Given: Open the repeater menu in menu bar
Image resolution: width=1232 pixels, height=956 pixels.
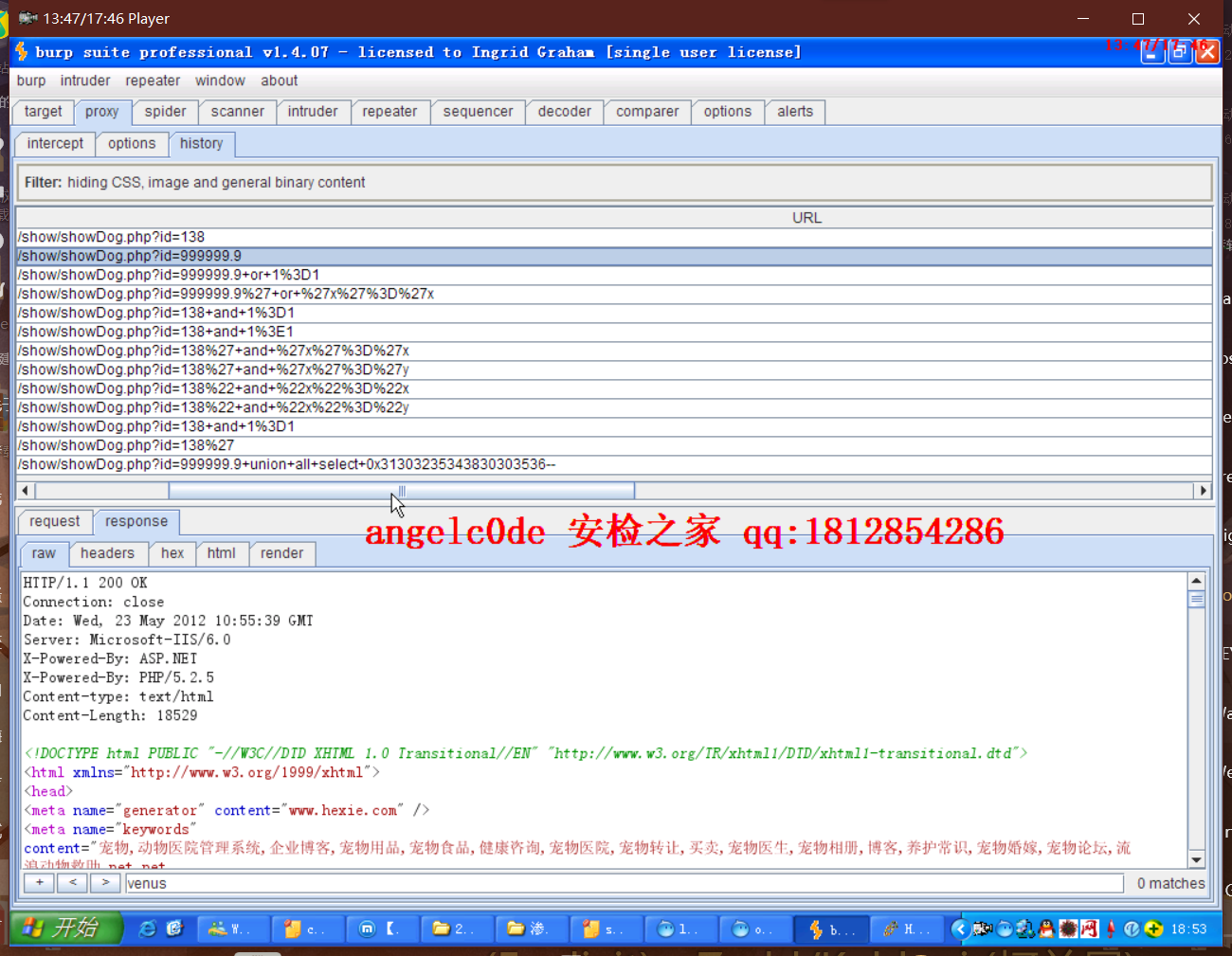Looking at the screenshot, I should click(153, 81).
